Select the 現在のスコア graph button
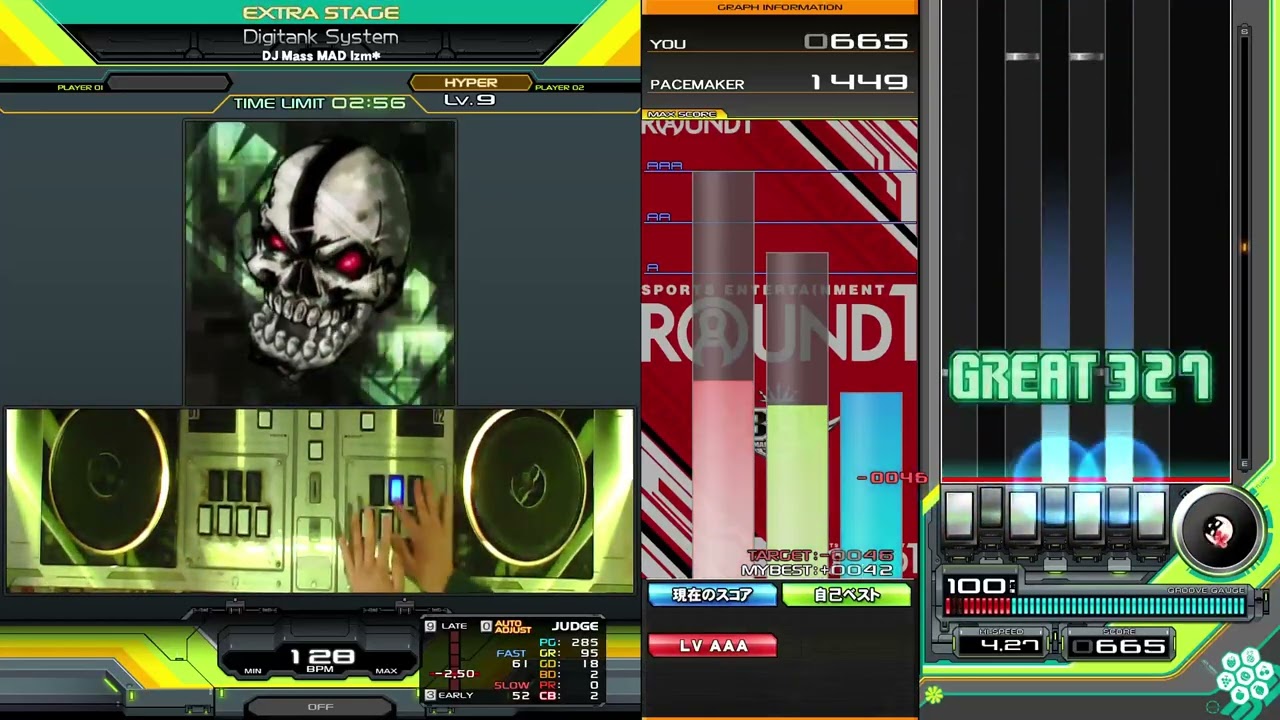Screen dimensions: 1280x720 coord(712,595)
